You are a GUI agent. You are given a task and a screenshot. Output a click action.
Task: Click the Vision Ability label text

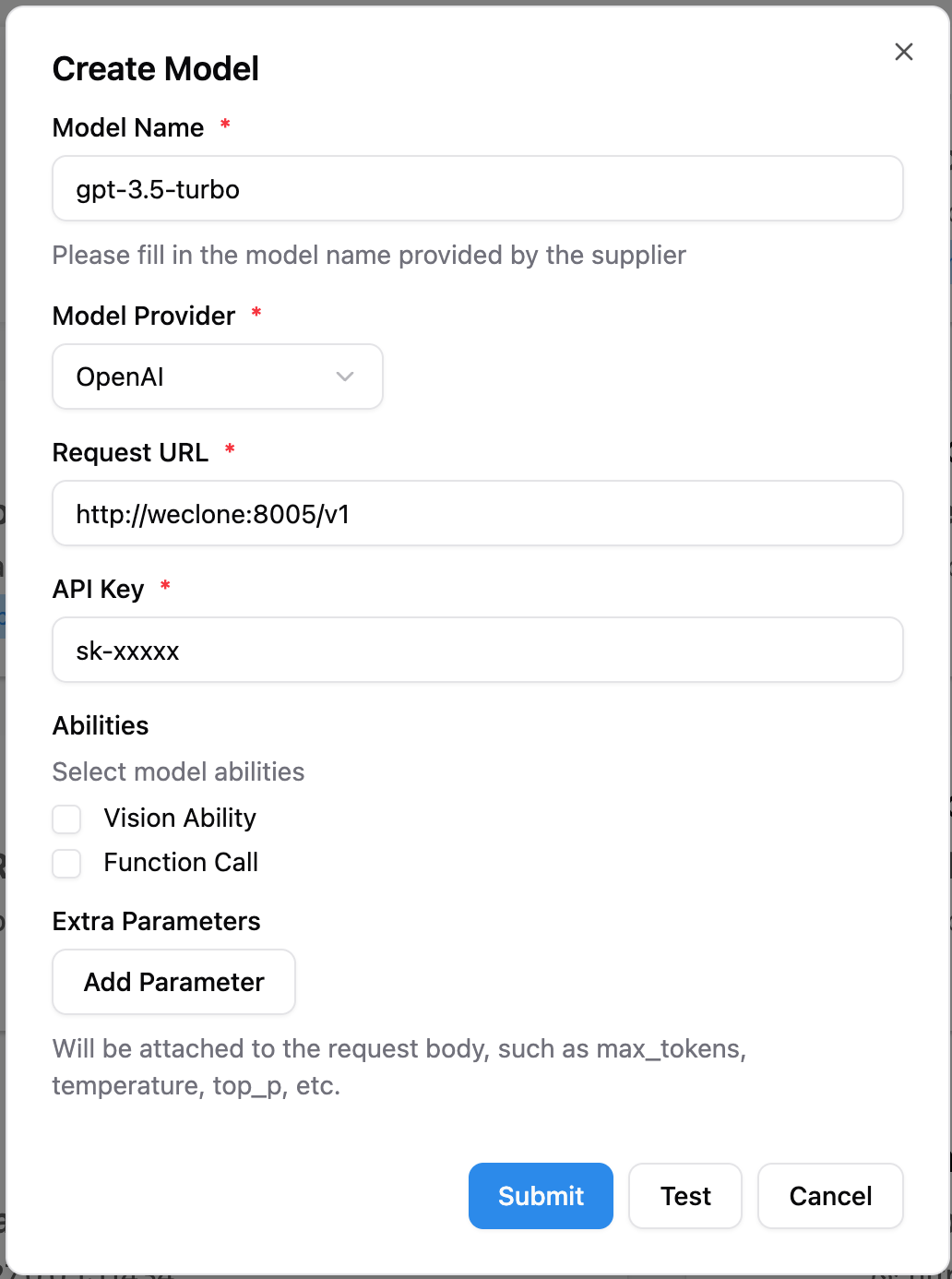[180, 819]
